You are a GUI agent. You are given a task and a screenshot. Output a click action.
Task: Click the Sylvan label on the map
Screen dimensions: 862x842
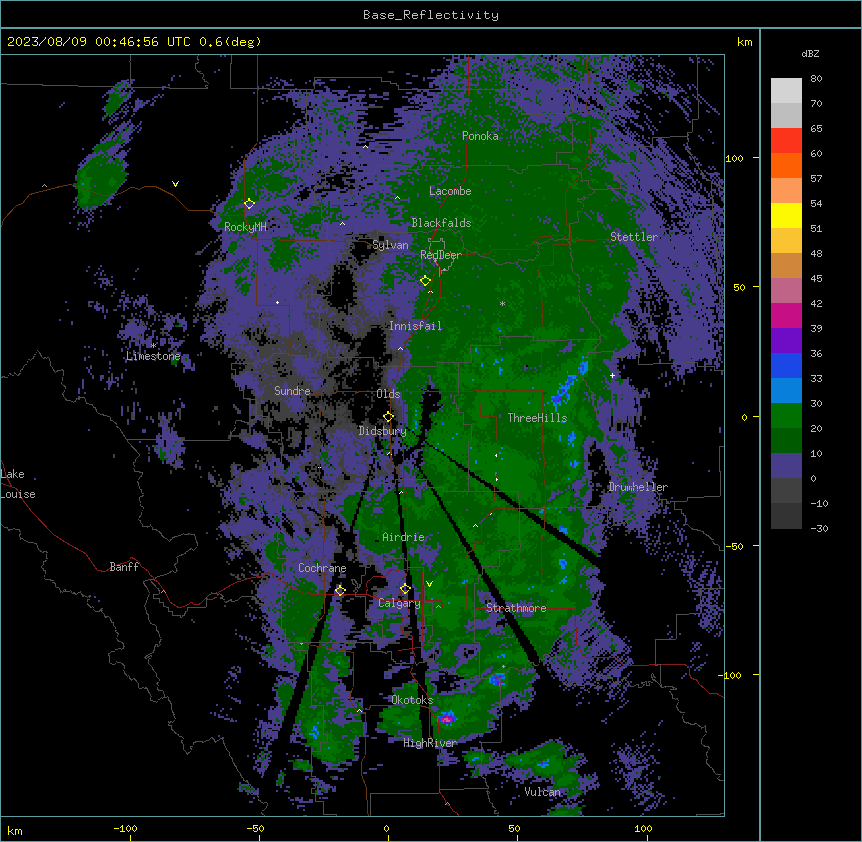(x=390, y=245)
